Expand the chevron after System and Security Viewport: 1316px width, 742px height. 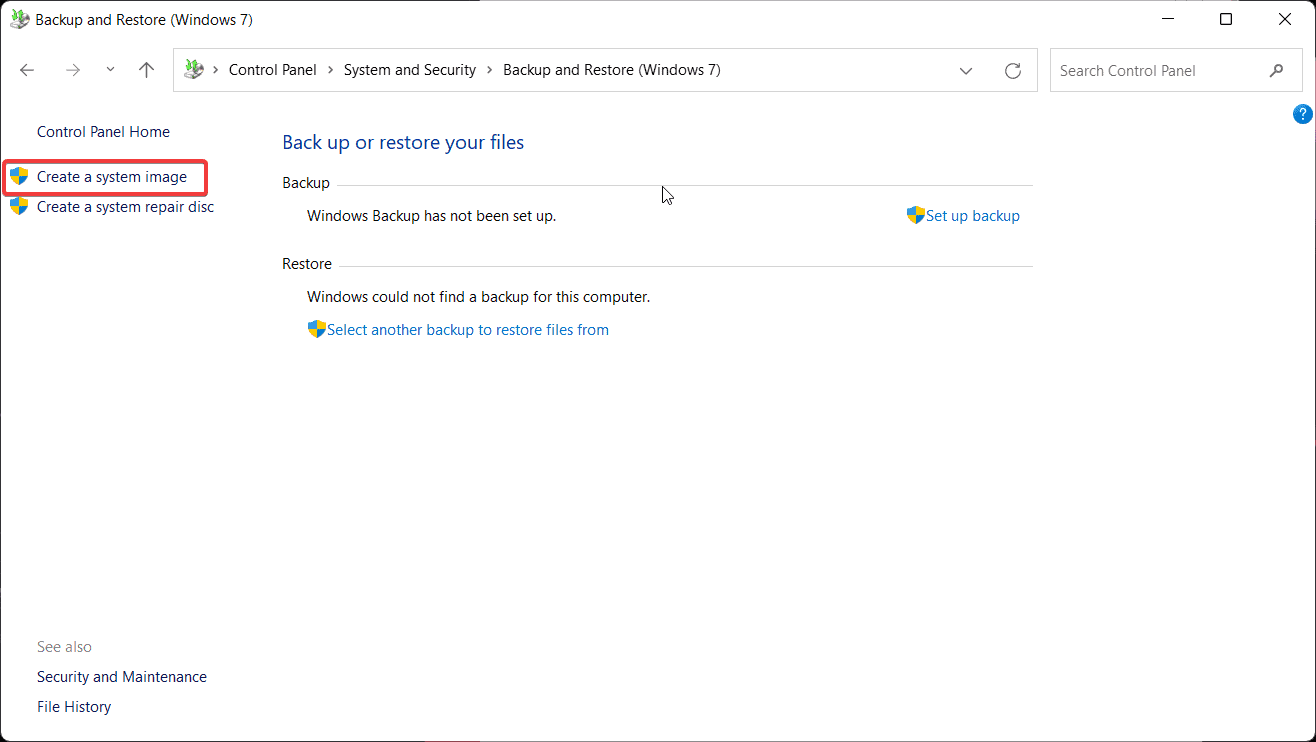(x=489, y=70)
